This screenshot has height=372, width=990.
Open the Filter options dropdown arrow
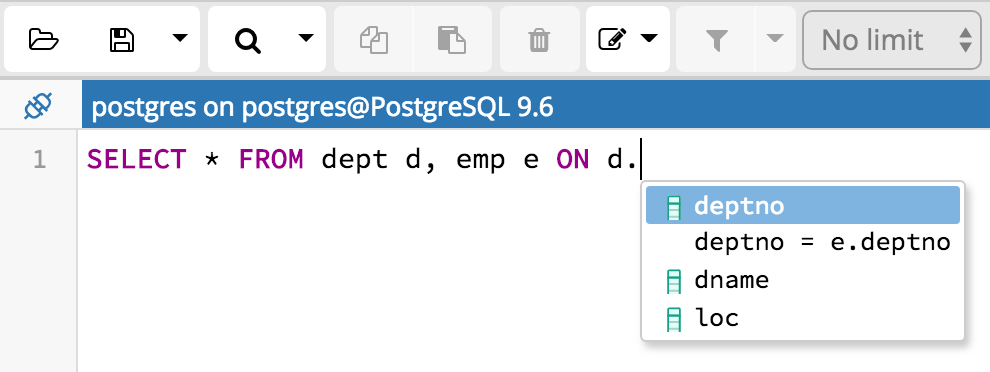(x=775, y=39)
